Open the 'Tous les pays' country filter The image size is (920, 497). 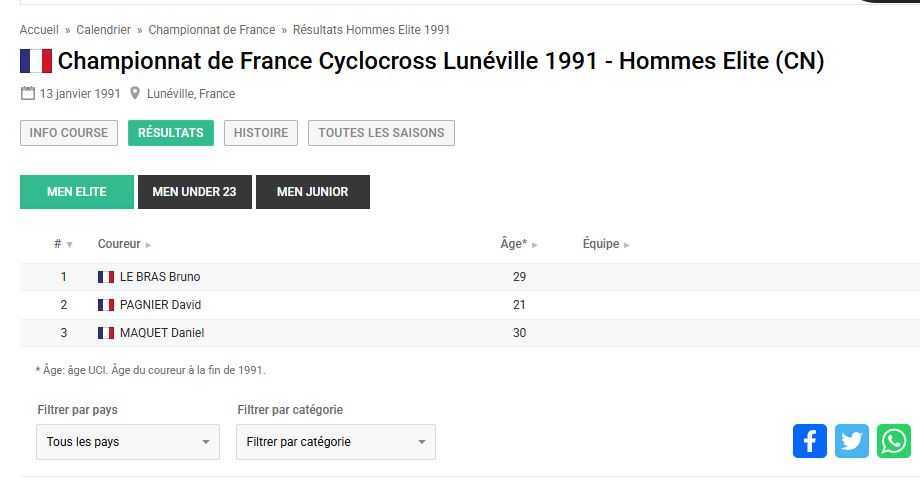tap(128, 442)
